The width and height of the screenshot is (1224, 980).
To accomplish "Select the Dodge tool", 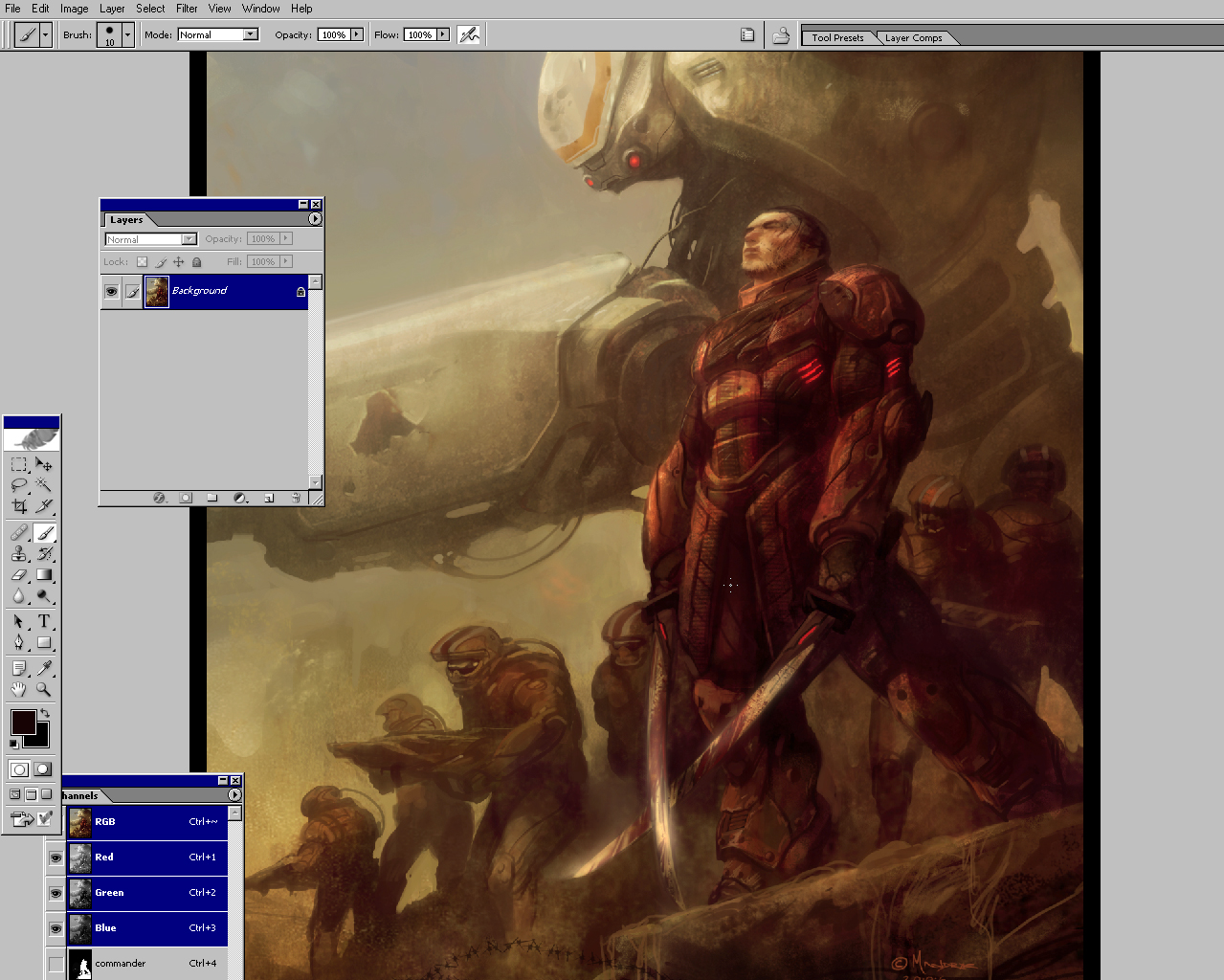I will click(x=44, y=596).
